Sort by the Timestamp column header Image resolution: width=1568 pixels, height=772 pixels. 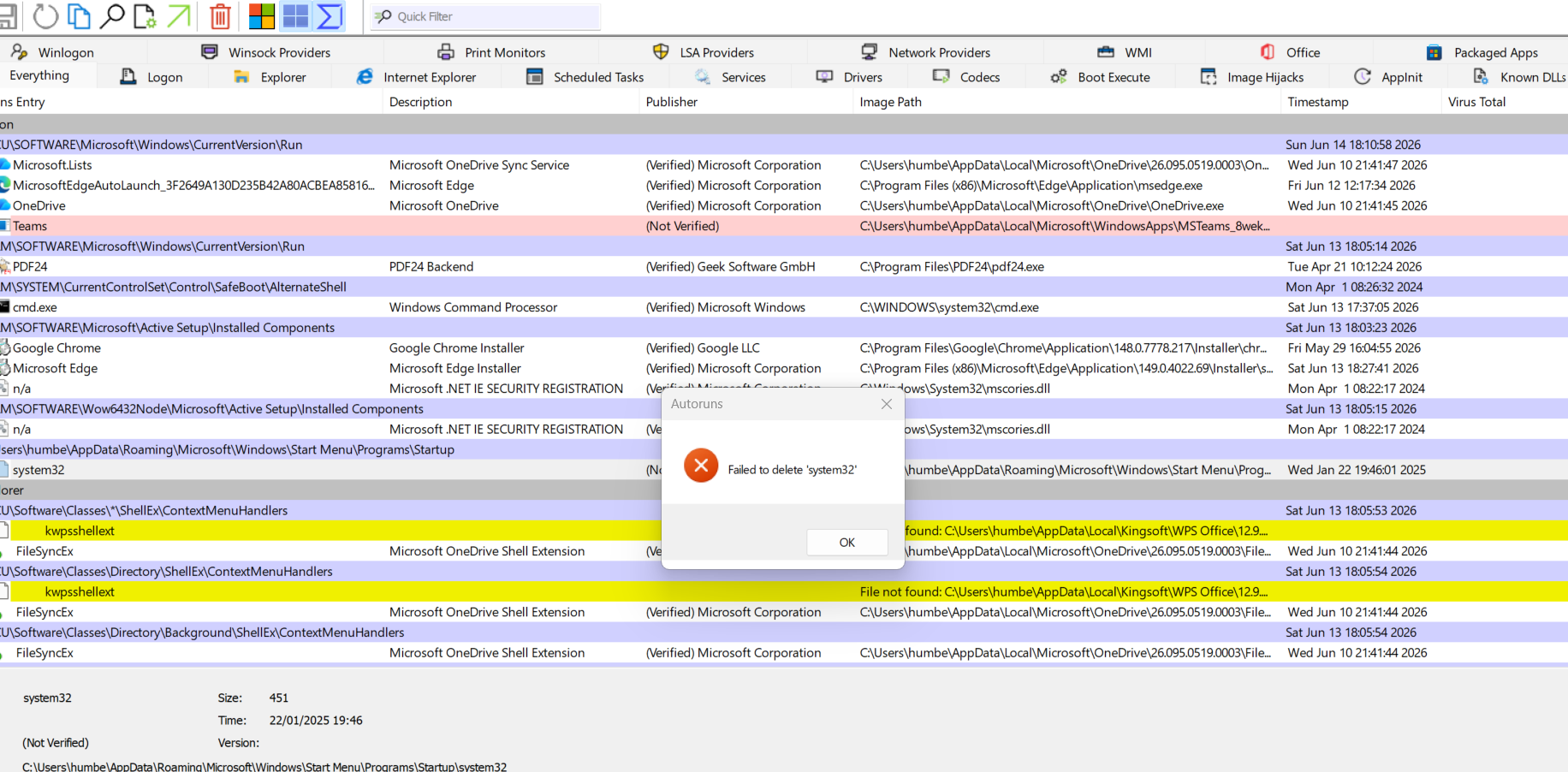[1361, 102]
